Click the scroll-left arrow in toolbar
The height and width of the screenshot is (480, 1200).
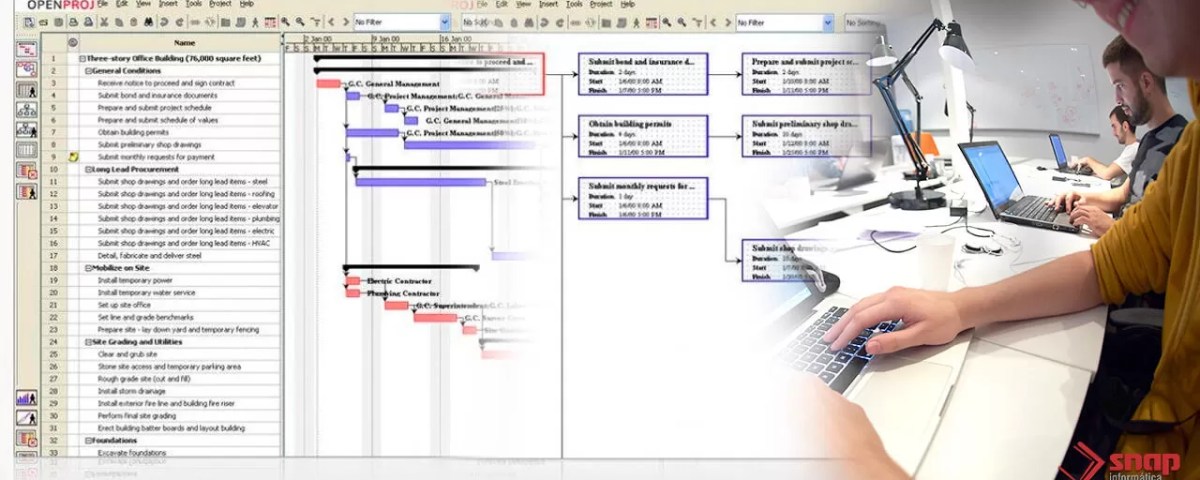(x=330, y=22)
